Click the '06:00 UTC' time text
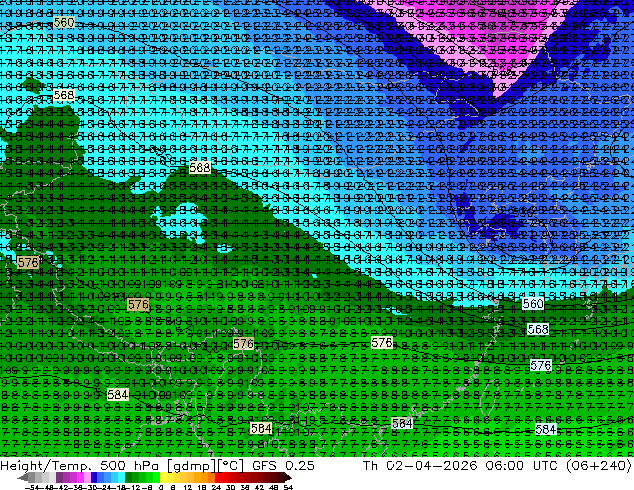This screenshot has width=634, height=490. [x=524, y=466]
